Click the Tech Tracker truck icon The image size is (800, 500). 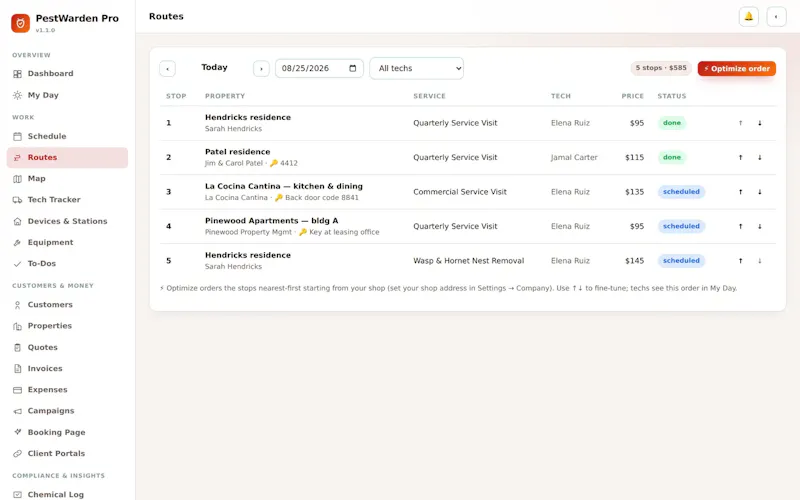click(x=17, y=200)
